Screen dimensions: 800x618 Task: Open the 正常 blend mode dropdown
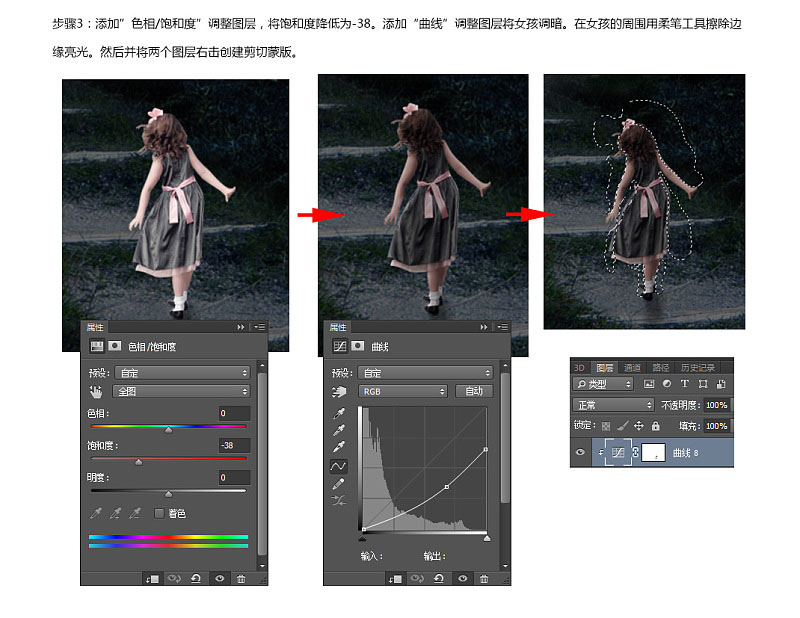(x=613, y=405)
